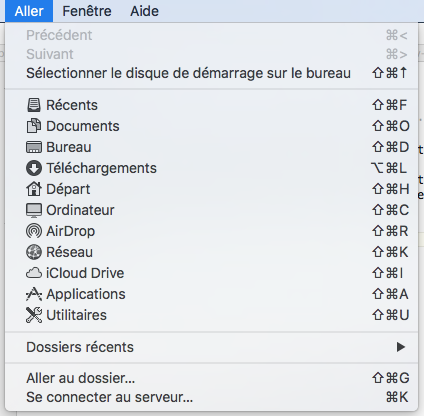
Task: Select the Ordinateur text entry
Action: (x=80, y=210)
